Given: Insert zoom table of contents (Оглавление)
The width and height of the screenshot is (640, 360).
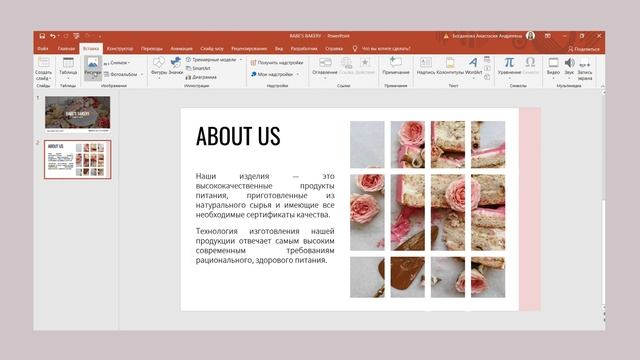Looking at the screenshot, I should (x=325, y=67).
